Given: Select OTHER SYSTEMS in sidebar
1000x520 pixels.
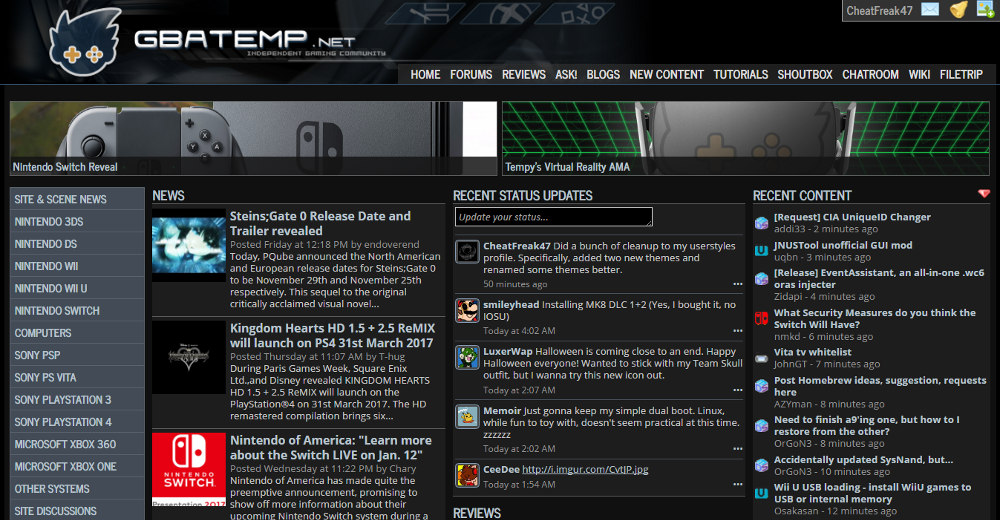Looking at the screenshot, I should click(x=77, y=489).
